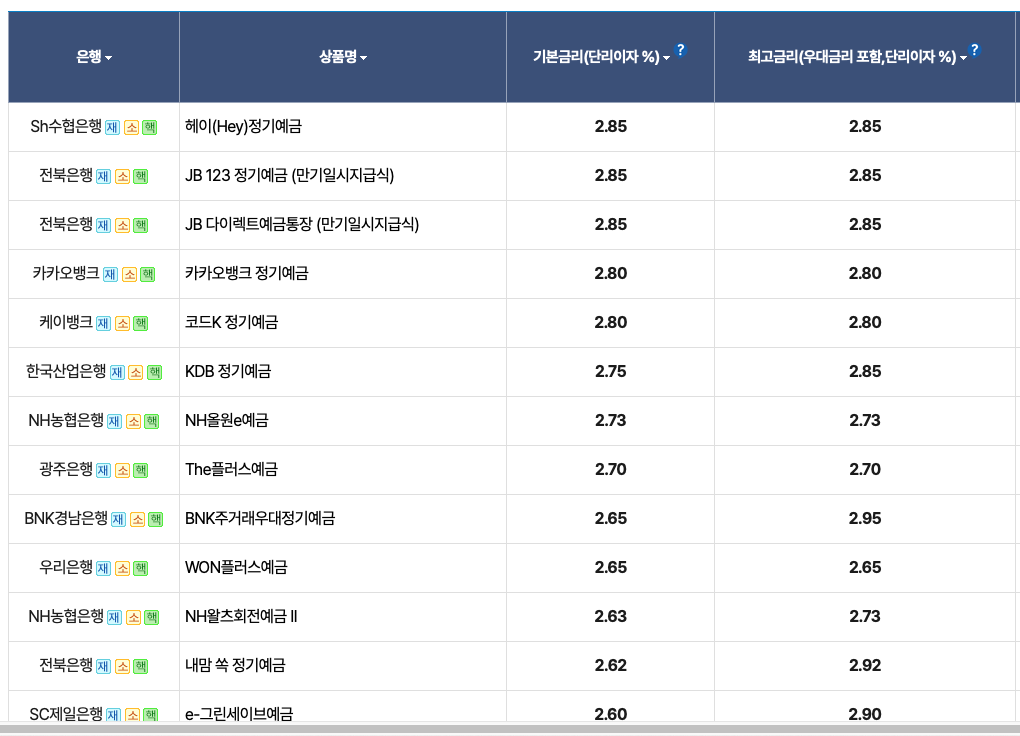Select product NH왈츠회전예금 II

click(x=241, y=616)
